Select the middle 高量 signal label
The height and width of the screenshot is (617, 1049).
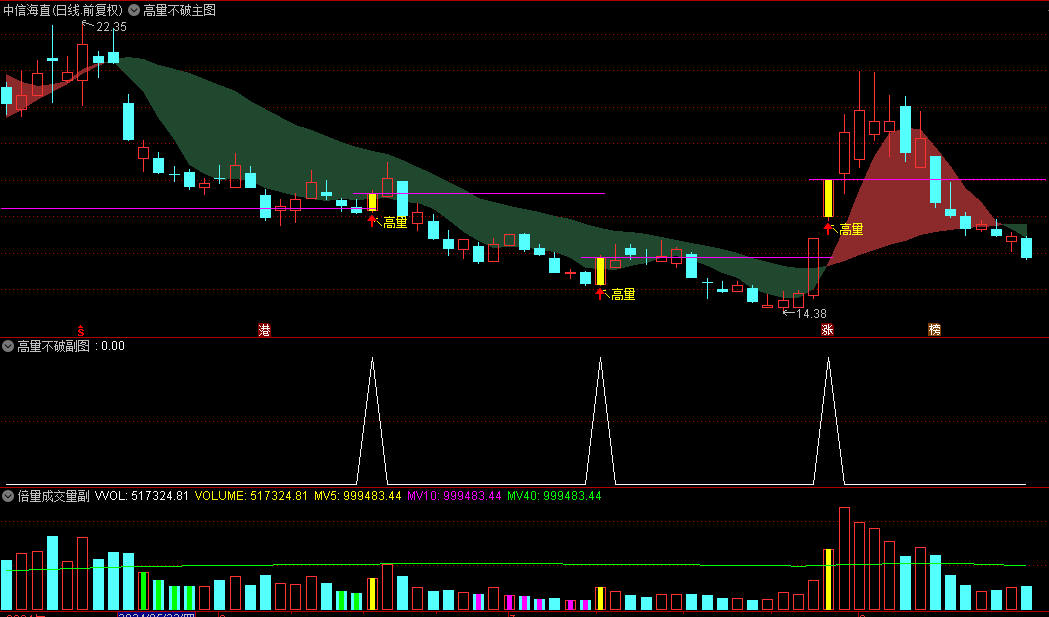click(624, 294)
